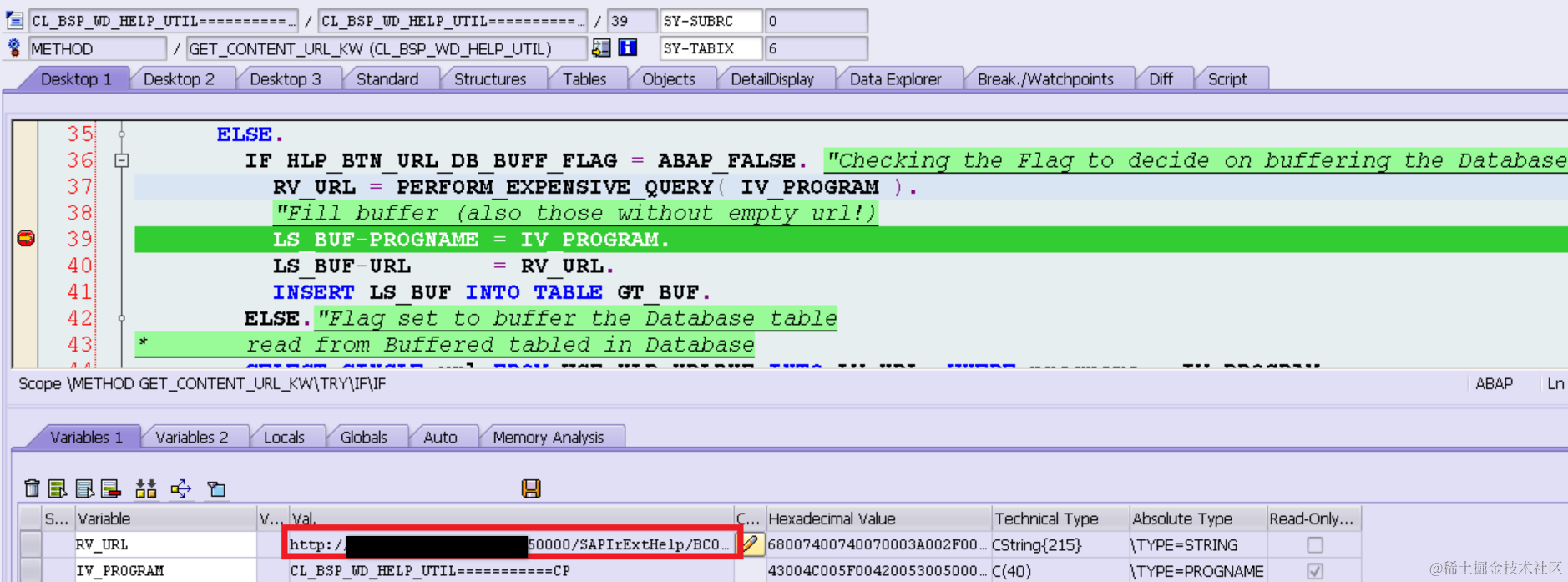Click the table icon with red bar

point(110,488)
